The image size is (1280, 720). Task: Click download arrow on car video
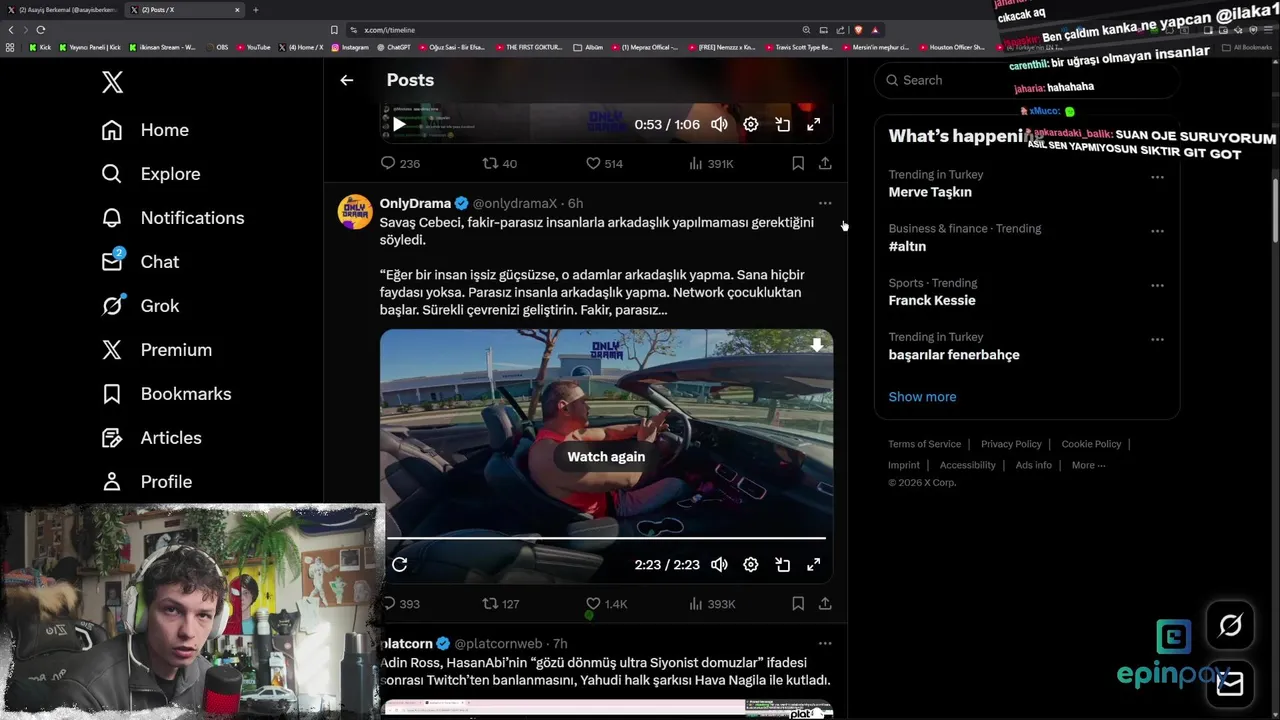coord(817,345)
